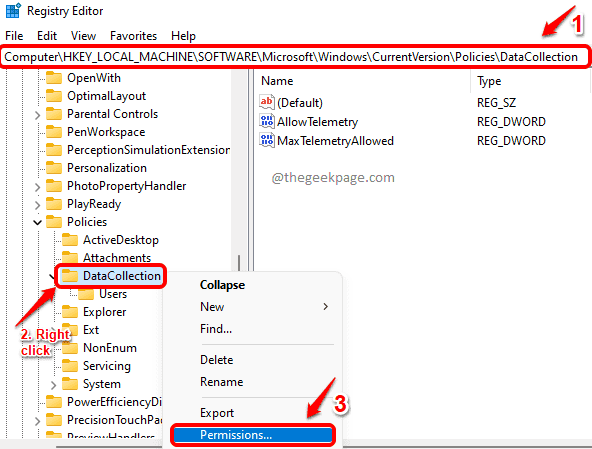Select Delete in the context menu
The image size is (592, 449).
click(216, 360)
